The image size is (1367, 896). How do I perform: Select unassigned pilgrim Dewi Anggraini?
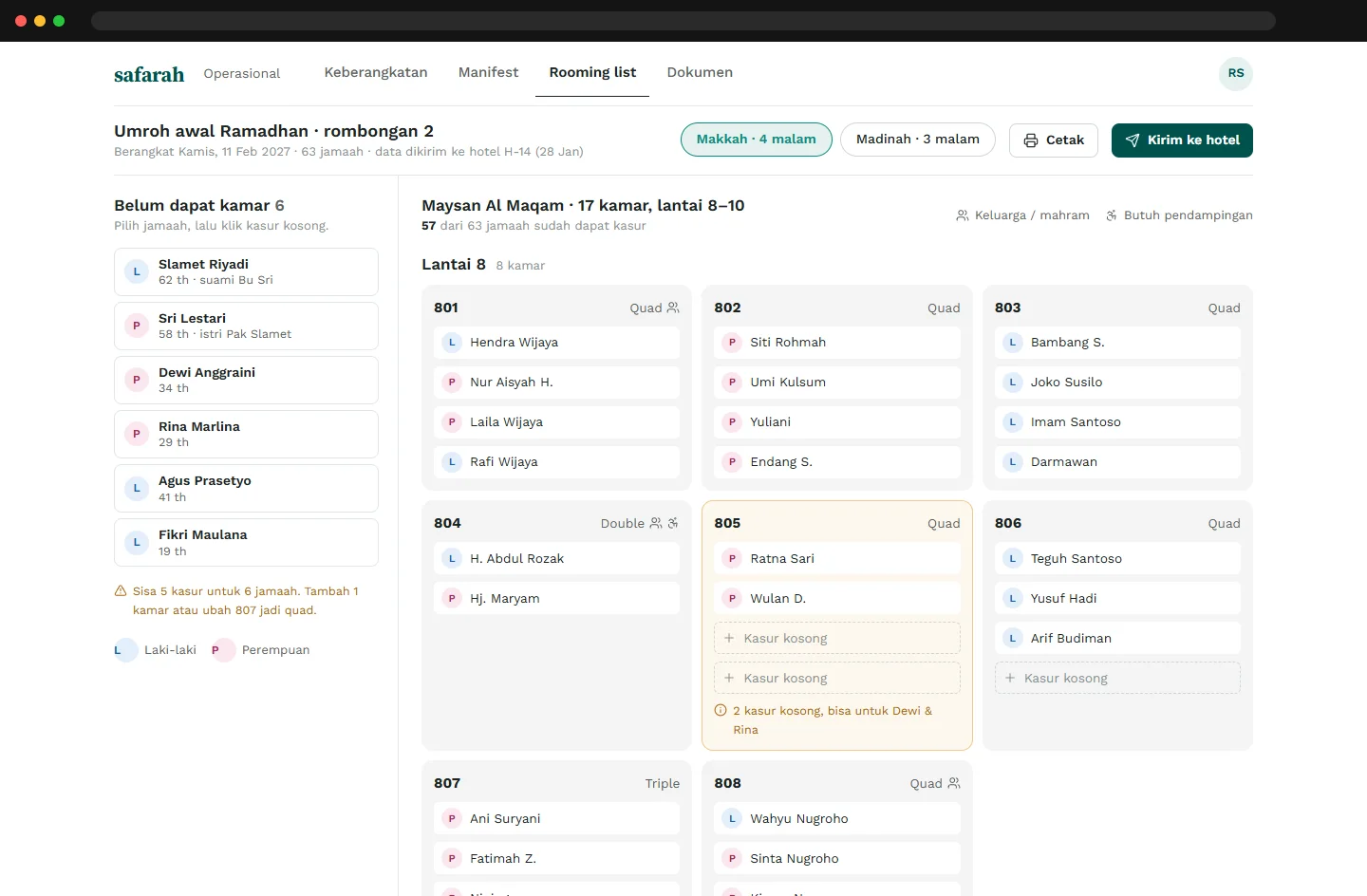click(x=246, y=380)
